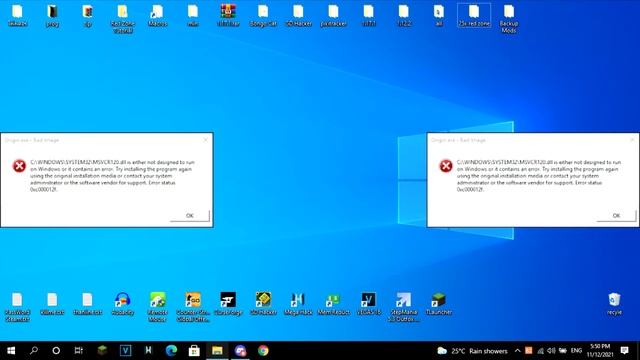Click OK in the left error dialog

pyautogui.click(x=190, y=216)
